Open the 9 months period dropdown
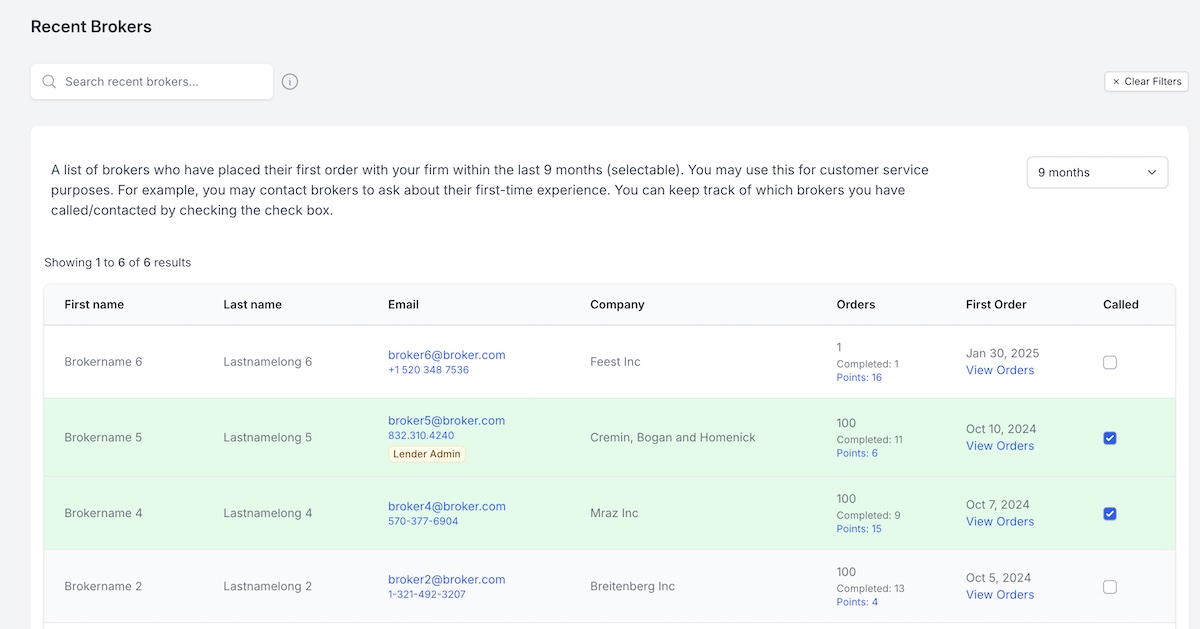1200x629 pixels. coord(1097,172)
